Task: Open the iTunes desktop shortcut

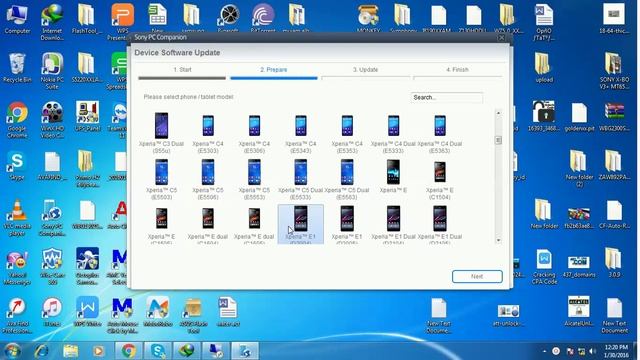Action: (52, 312)
